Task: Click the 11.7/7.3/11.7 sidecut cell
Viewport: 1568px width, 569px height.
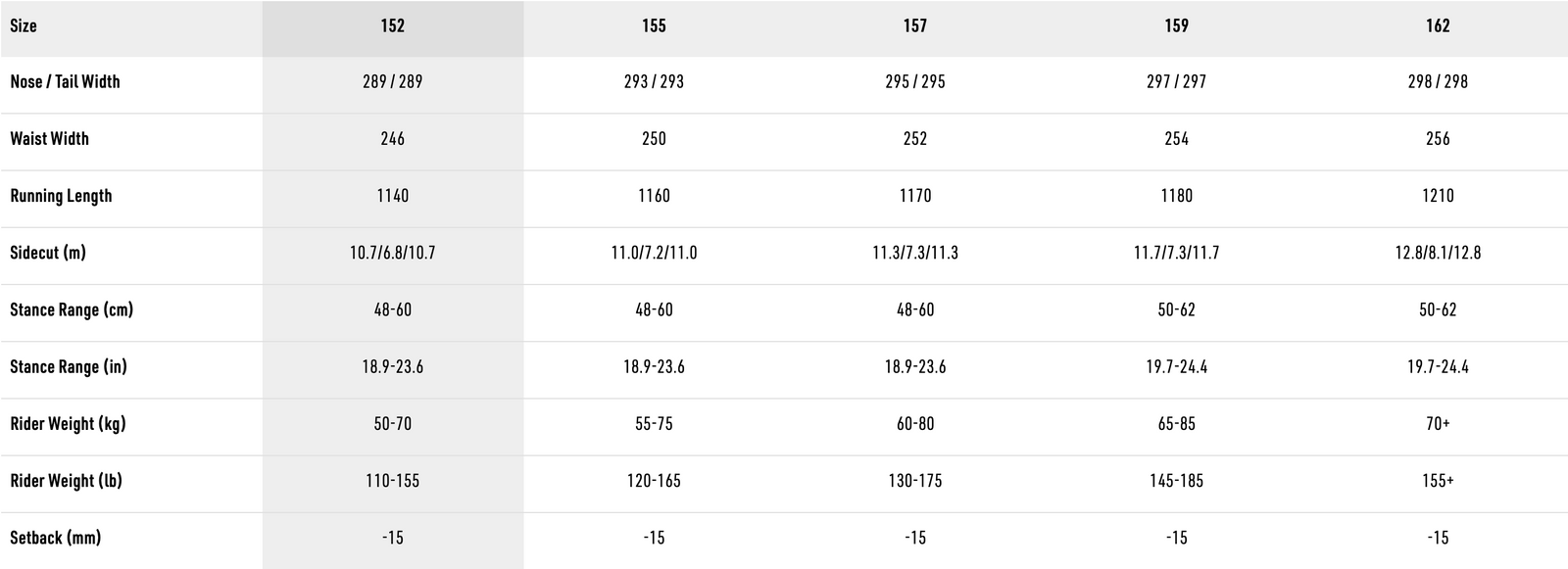Action: pyautogui.click(x=1176, y=253)
